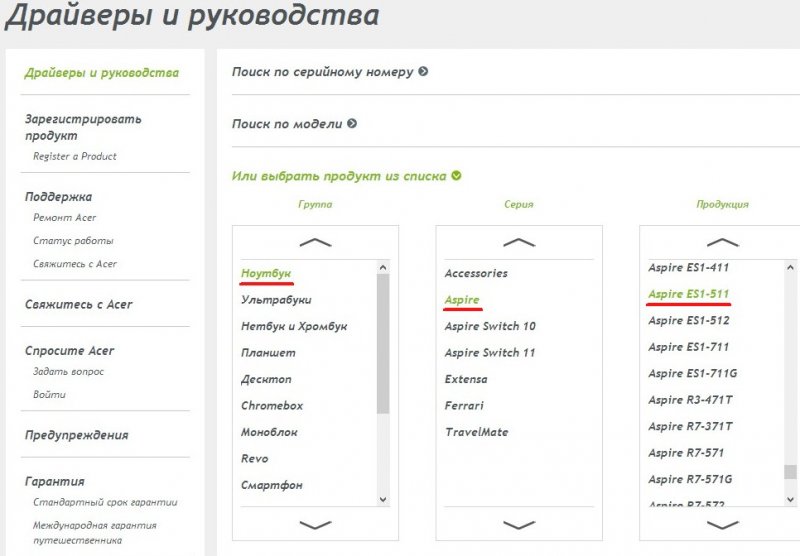Image resolution: width=800 pixels, height=556 pixels.
Task: Select Нетбук и Хромбук group
Action: [x=294, y=326]
